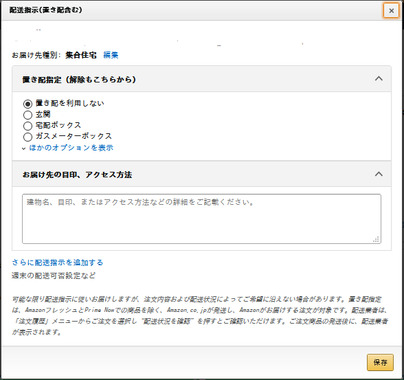This screenshot has height=380, width=404.
Task: Select ガスメーターボックス radio option
Action: click(x=28, y=137)
